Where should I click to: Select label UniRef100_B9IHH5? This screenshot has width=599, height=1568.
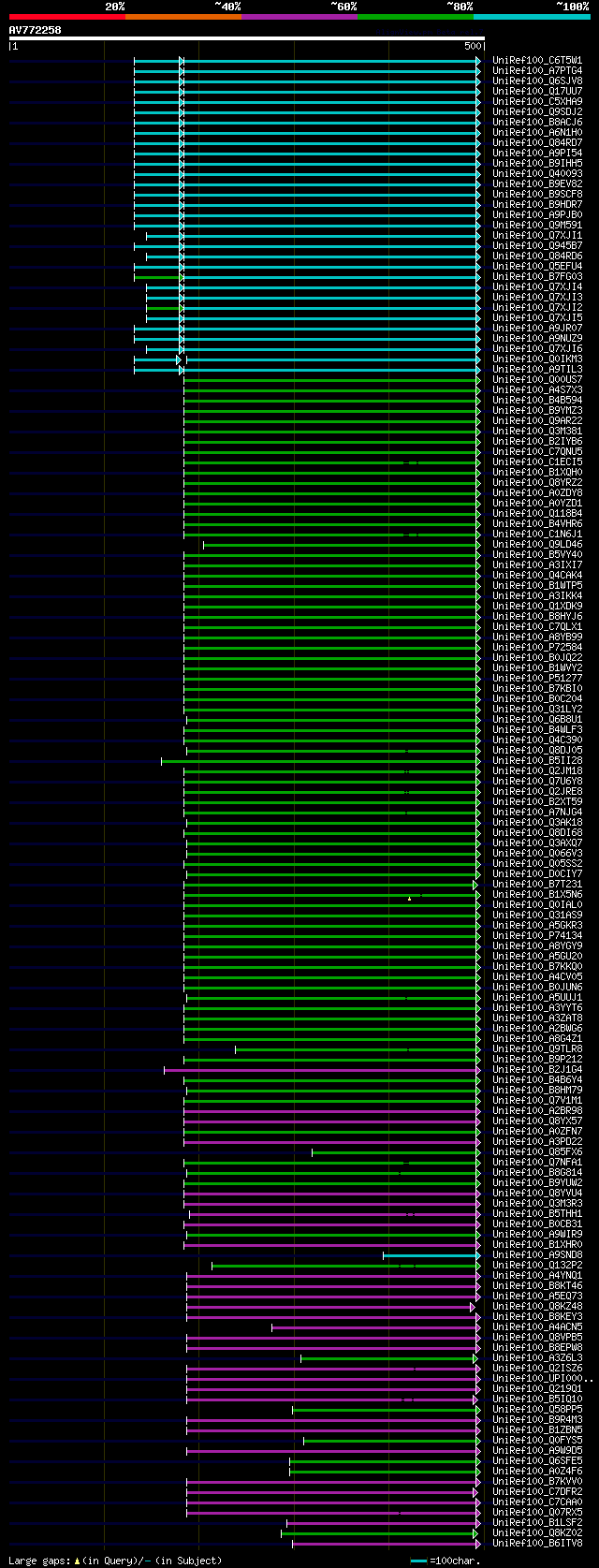pyautogui.click(x=537, y=163)
